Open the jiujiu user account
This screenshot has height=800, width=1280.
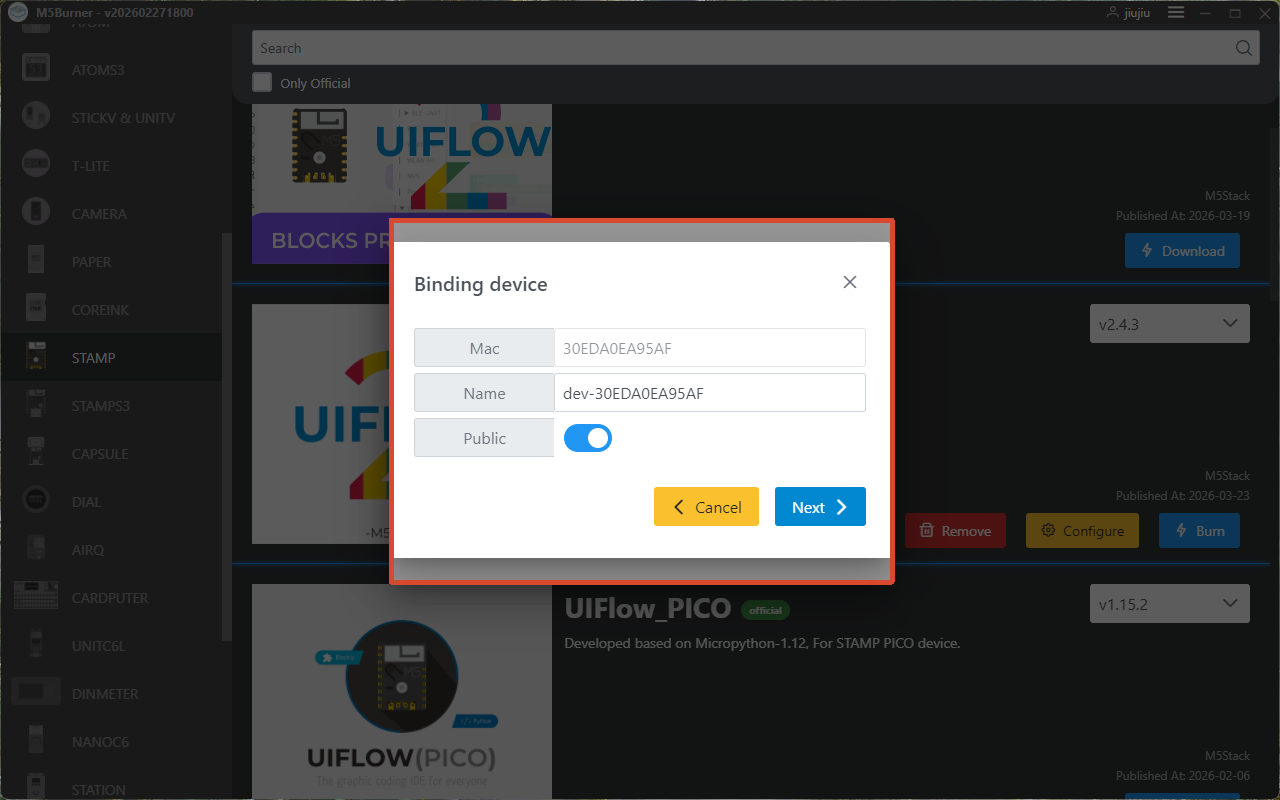1130,13
